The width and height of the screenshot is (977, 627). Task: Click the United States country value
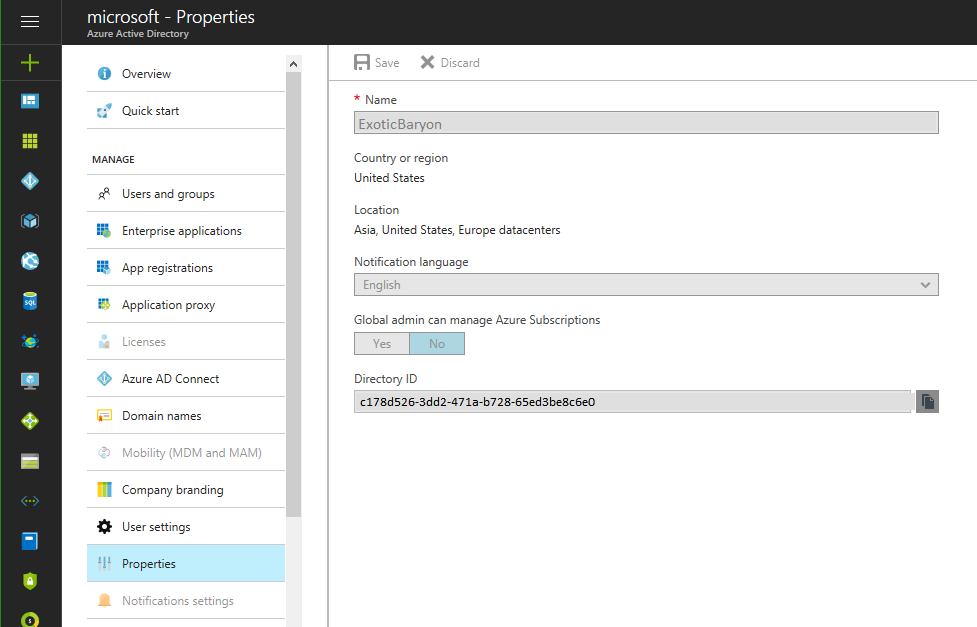(389, 178)
